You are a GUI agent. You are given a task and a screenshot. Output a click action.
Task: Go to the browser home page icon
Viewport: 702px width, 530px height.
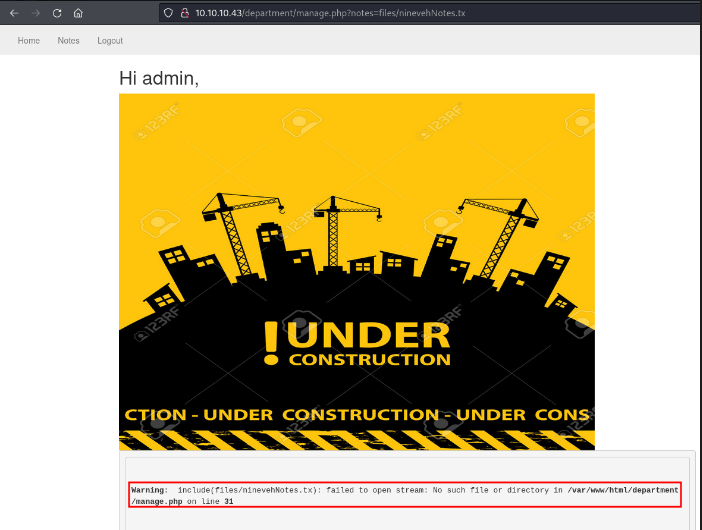point(78,13)
